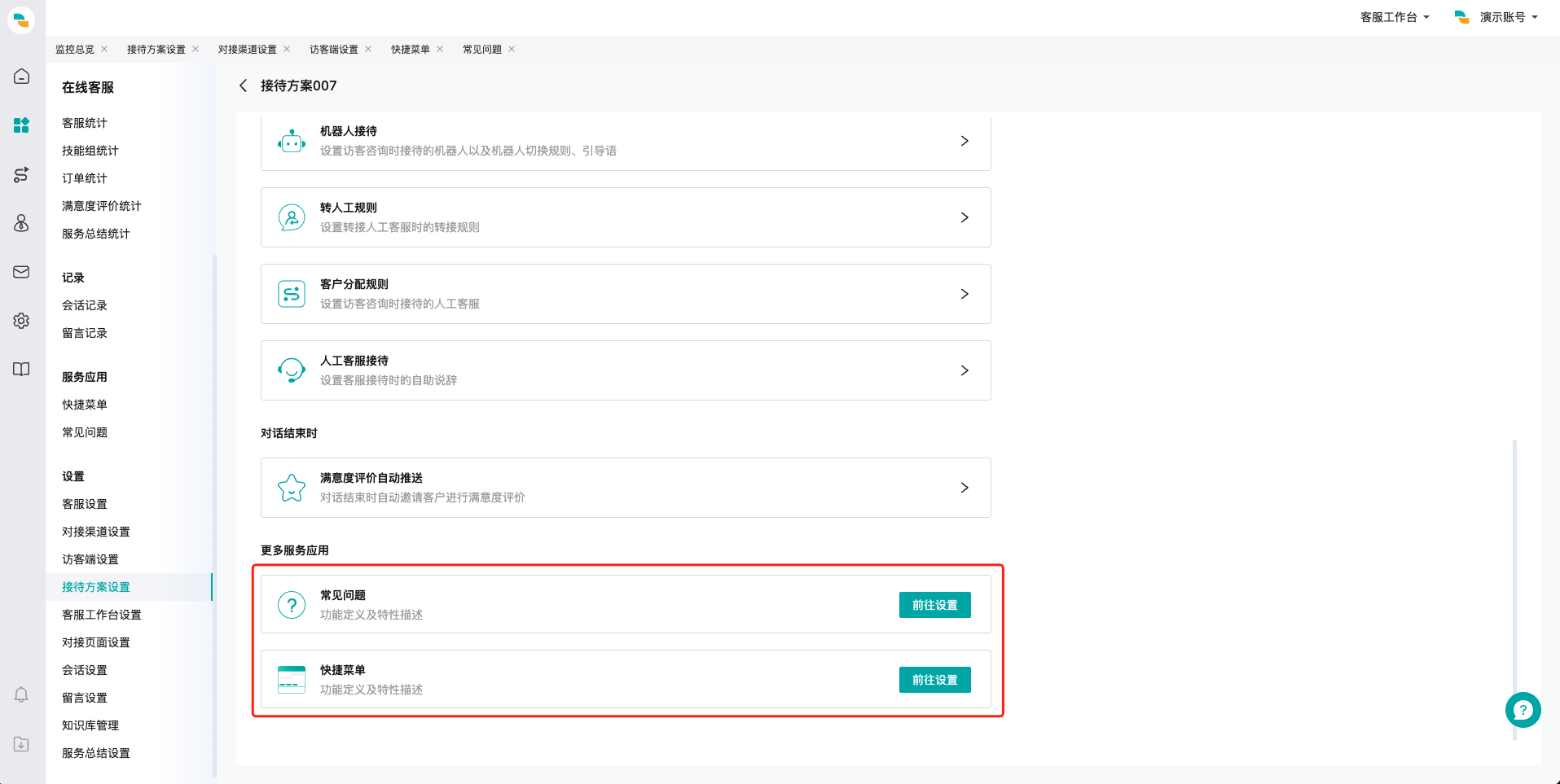Switch to the 对接渠道设置 tab
The height and width of the screenshot is (784, 1560).
[248, 49]
